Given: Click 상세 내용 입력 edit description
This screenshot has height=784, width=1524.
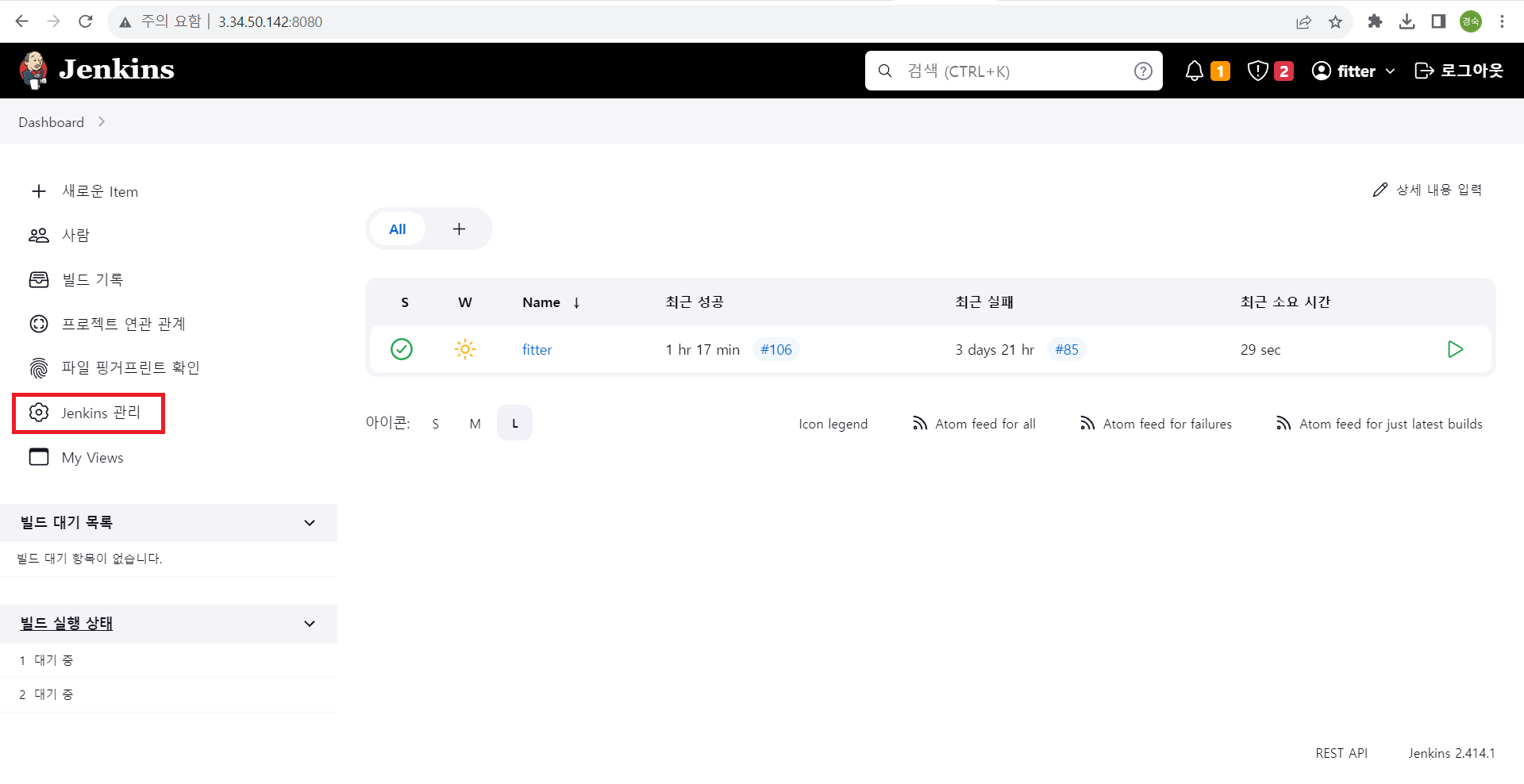Looking at the screenshot, I should pyautogui.click(x=1428, y=190).
